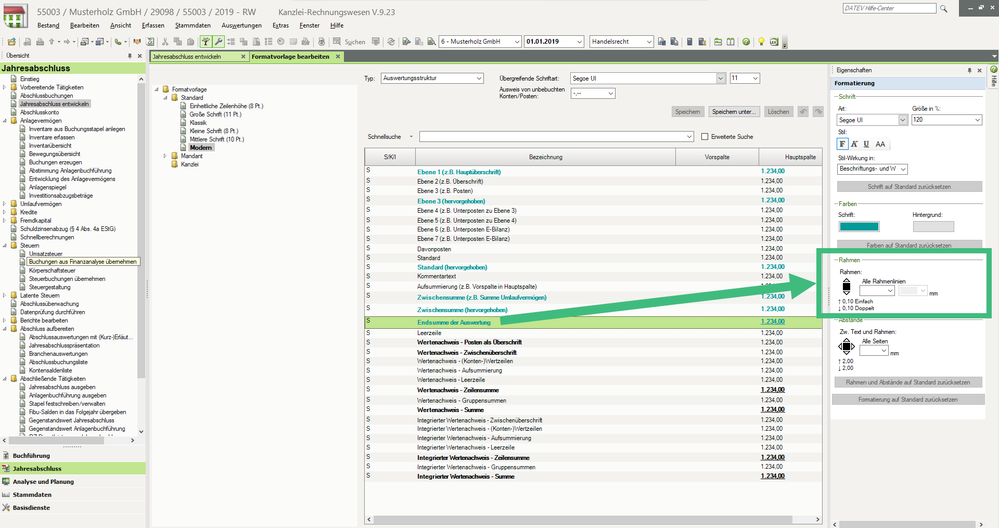
Task: Select row Endsumme der Auswertung
Action: click(593, 322)
